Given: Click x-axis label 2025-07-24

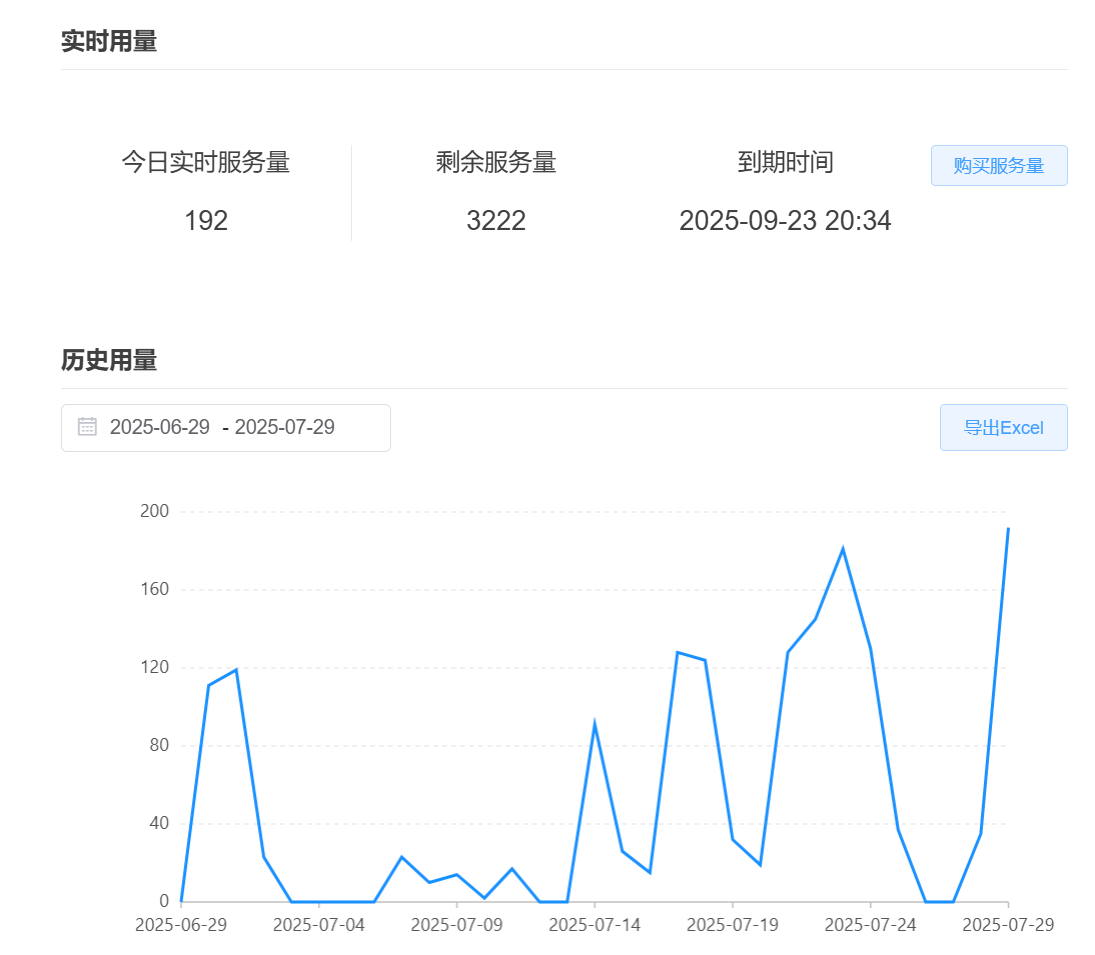Looking at the screenshot, I should tap(870, 925).
